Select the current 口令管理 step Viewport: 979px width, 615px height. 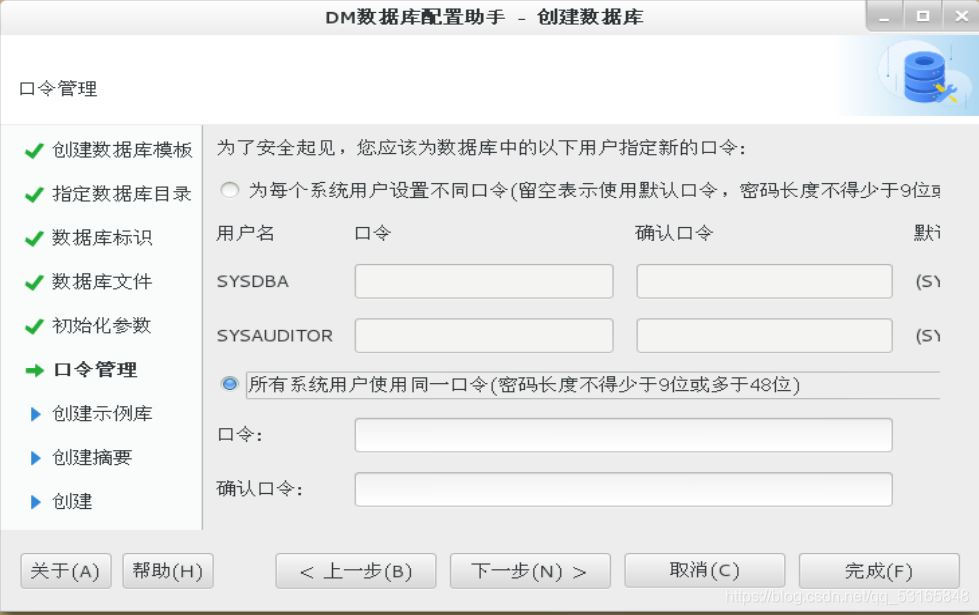(x=95, y=370)
